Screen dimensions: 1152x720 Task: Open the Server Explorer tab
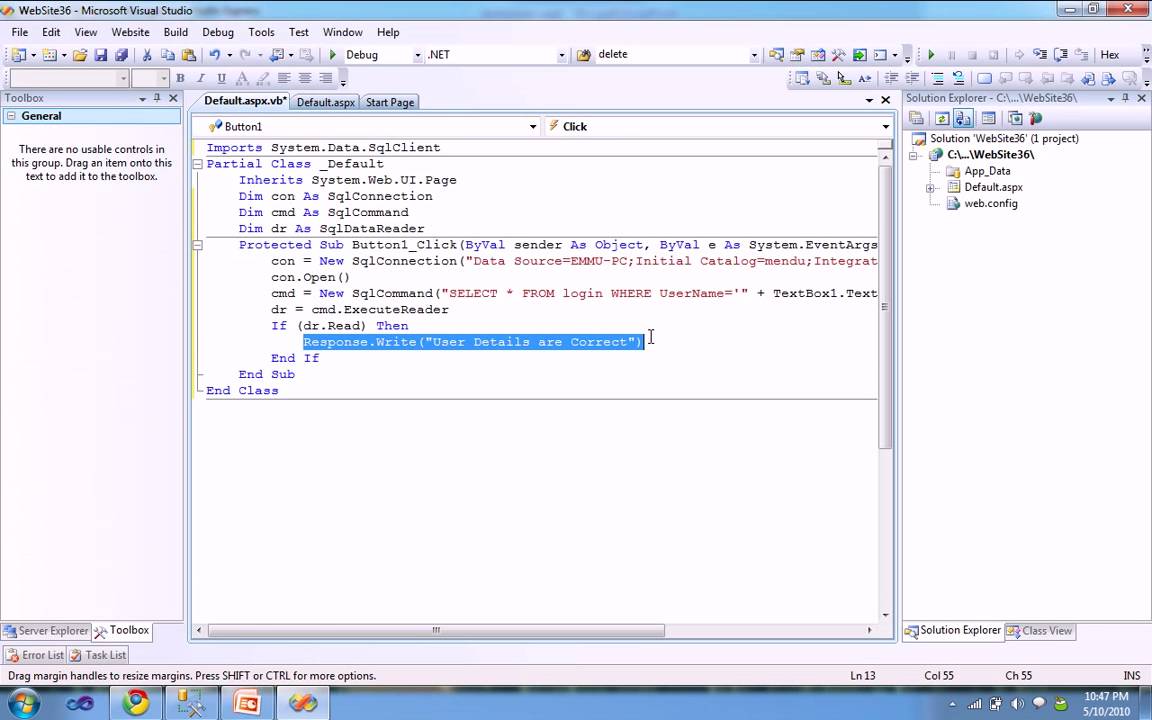coord(46,631)
